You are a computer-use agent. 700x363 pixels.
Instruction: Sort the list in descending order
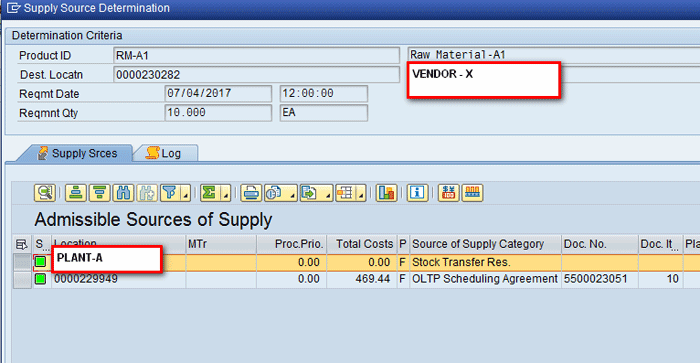click(100, 193)
